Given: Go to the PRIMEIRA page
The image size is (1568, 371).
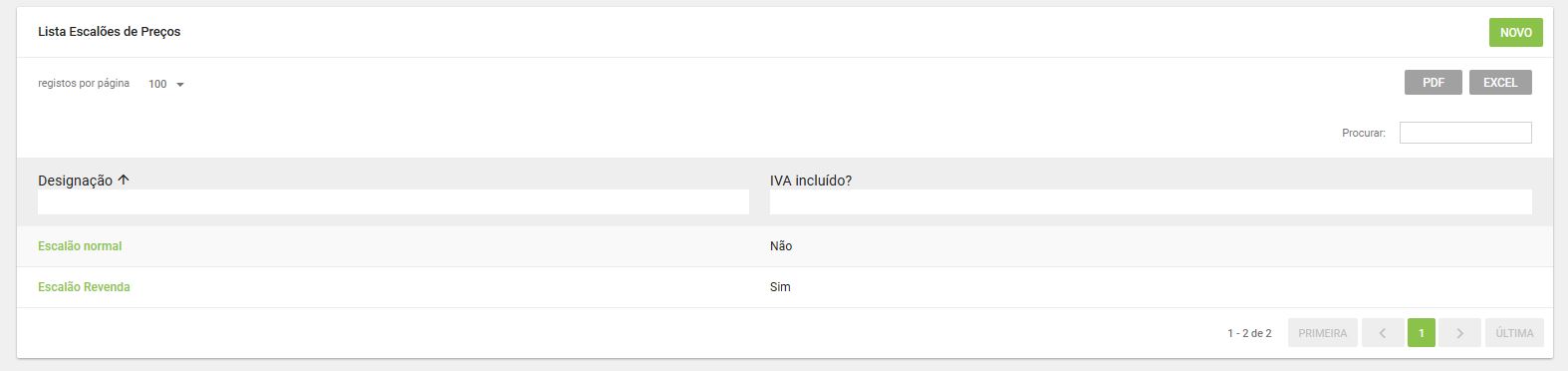Looking at the screenshot, I should [x=1322, y=333].
